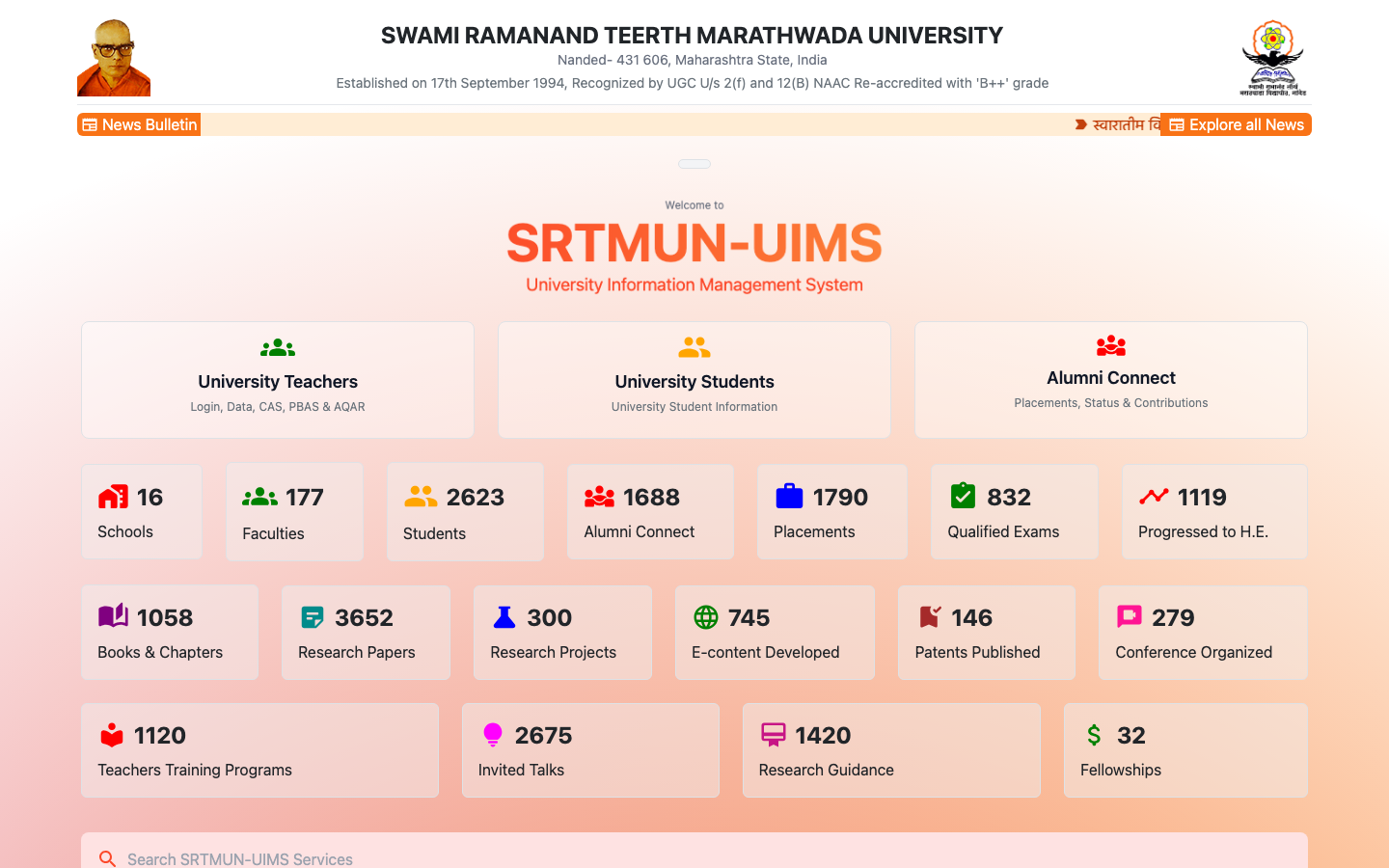Click the red Alumni Connect icon beside 1688
This screenshot has height=868, width=1389.
(599, 496)
